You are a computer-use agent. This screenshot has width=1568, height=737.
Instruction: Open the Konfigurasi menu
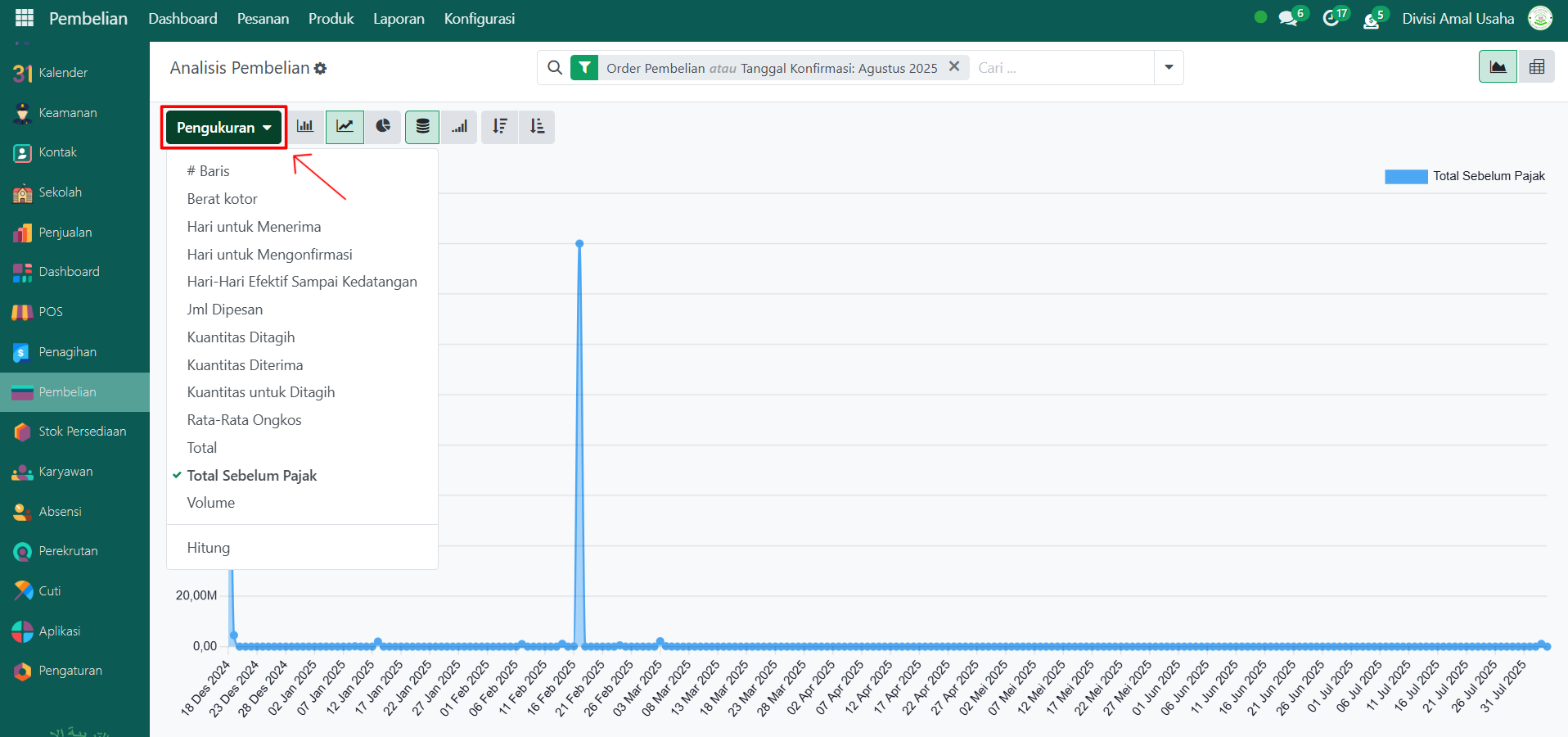pyautogui.click(x=479, y=19)
